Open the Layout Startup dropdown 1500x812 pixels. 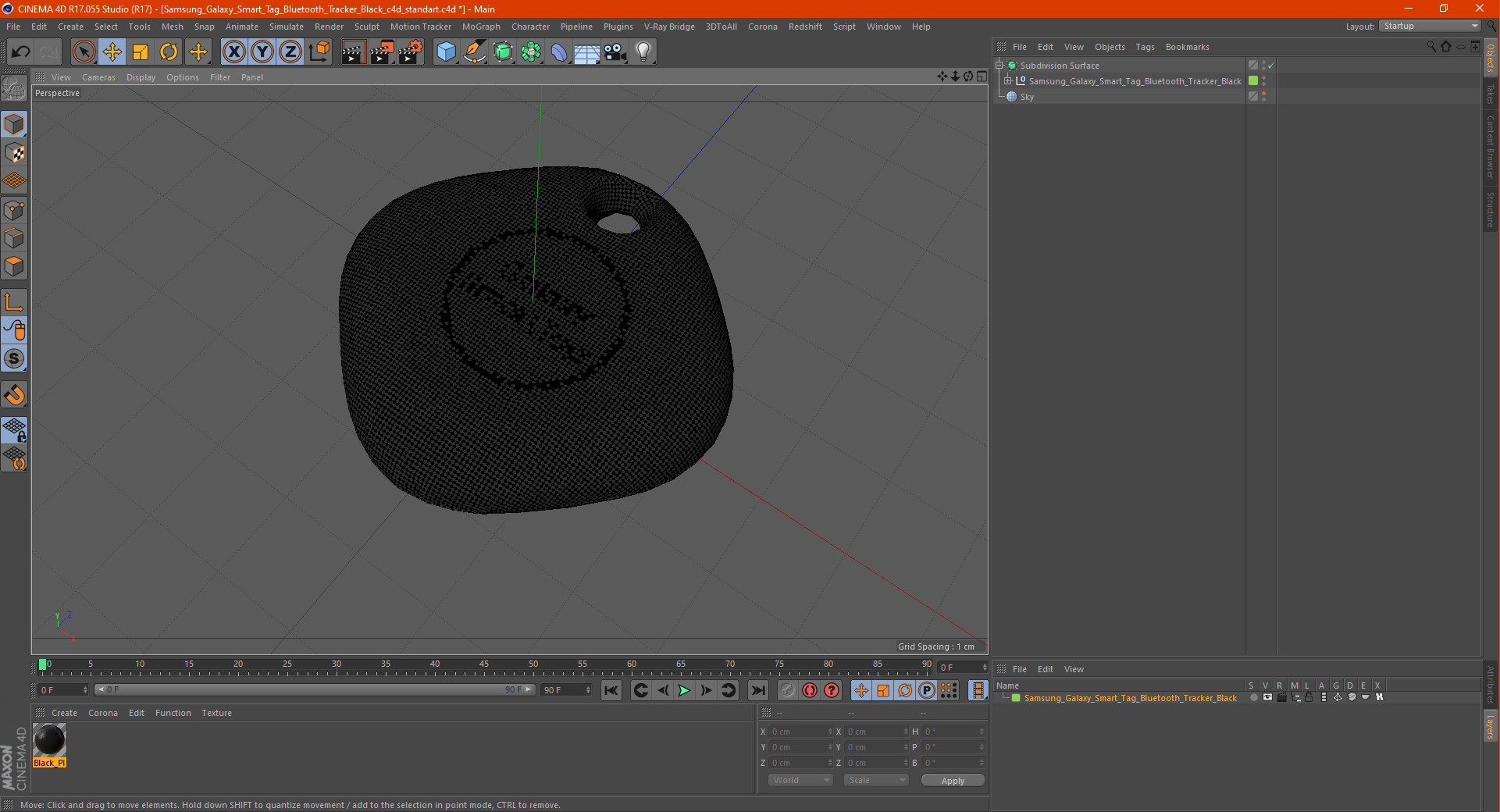click(x=1430, y=26)
